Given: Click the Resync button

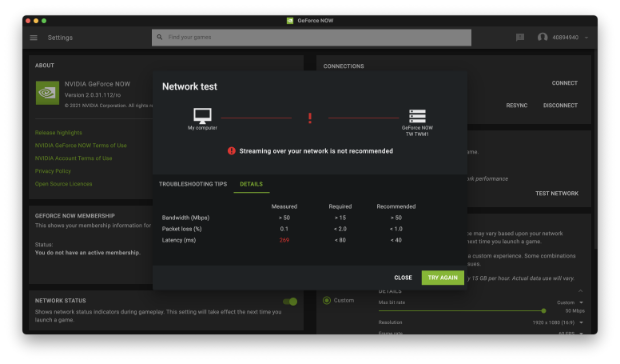Looking at the screenshot, I should click(517, 105).
